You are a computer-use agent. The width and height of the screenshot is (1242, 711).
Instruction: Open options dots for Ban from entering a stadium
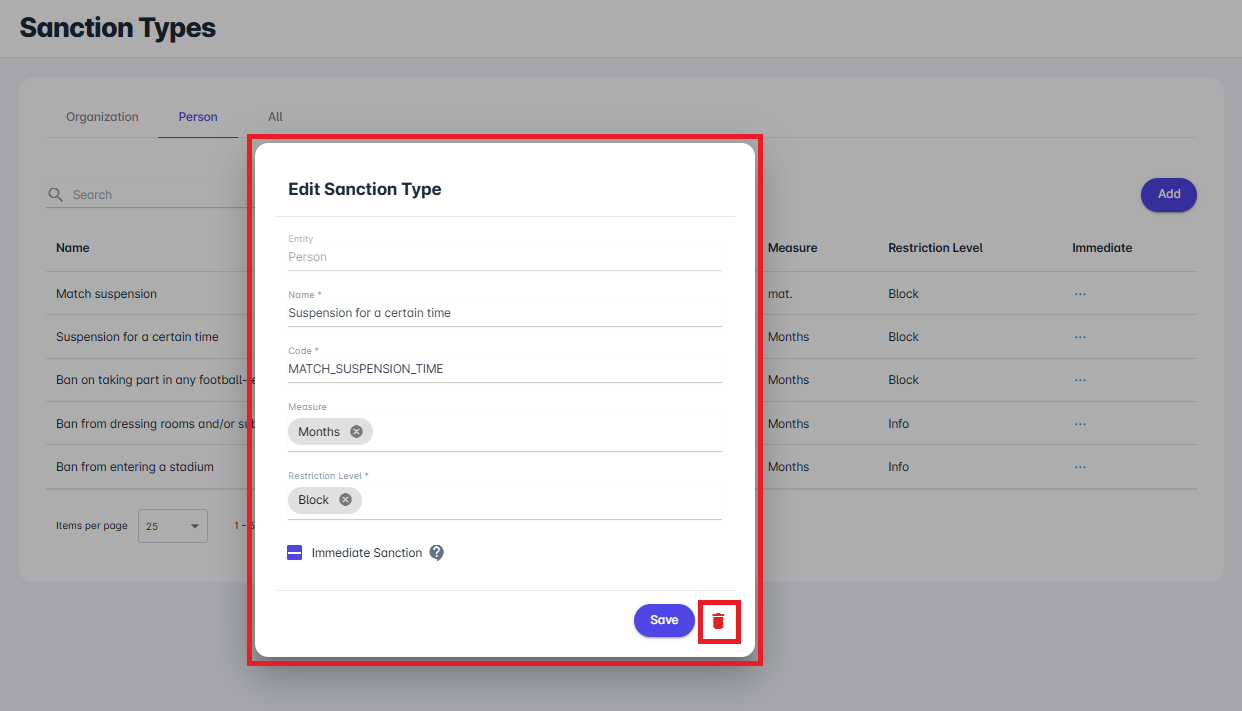click(1080, 467)
